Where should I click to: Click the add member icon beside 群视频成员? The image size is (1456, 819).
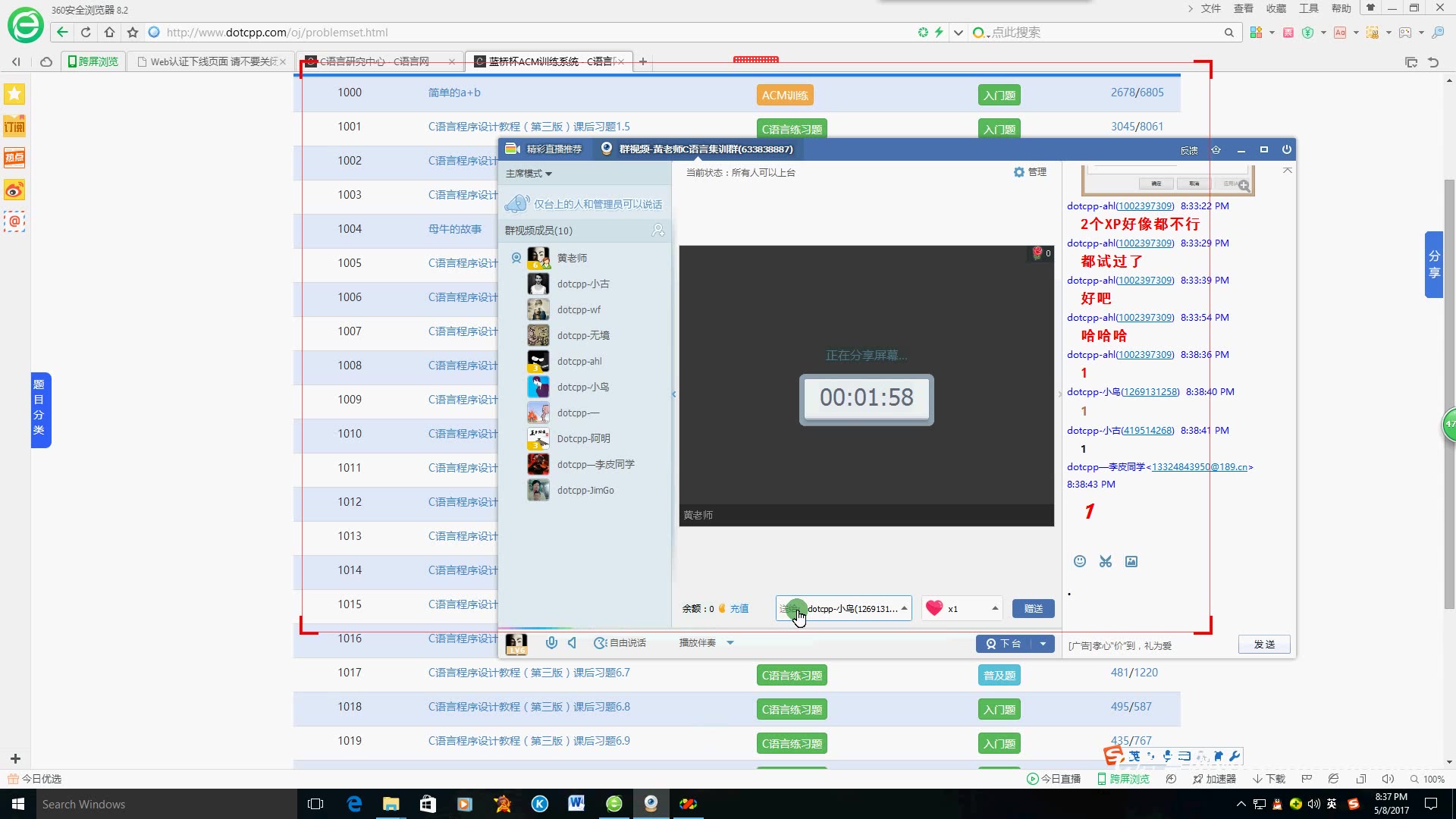[657, 230]
